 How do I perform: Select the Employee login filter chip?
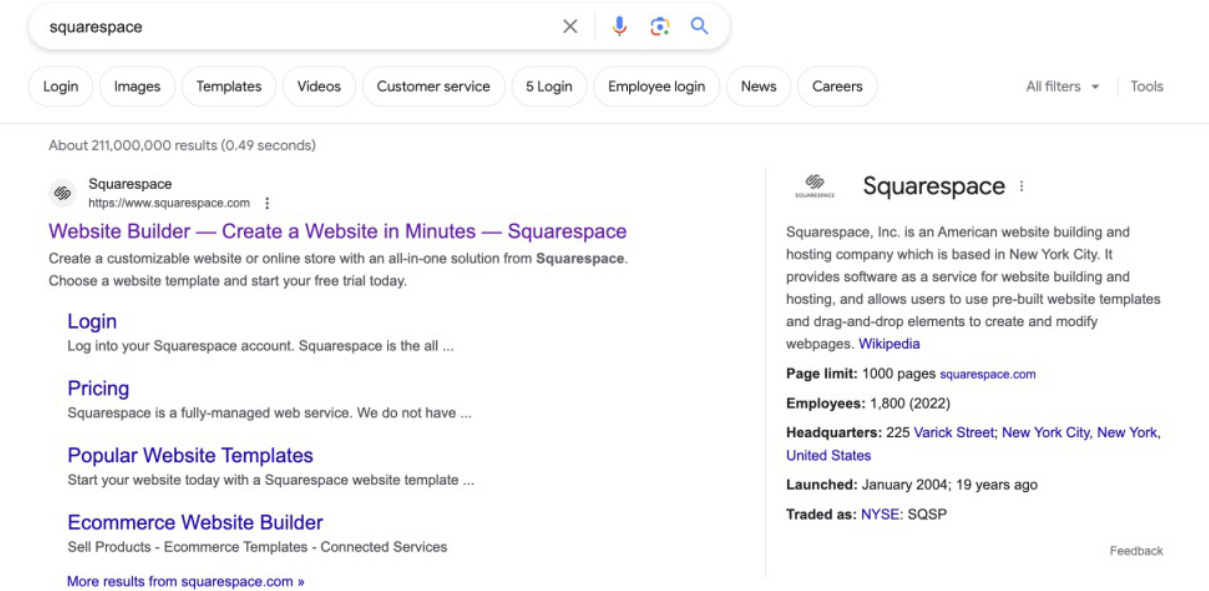coord(656,86)
